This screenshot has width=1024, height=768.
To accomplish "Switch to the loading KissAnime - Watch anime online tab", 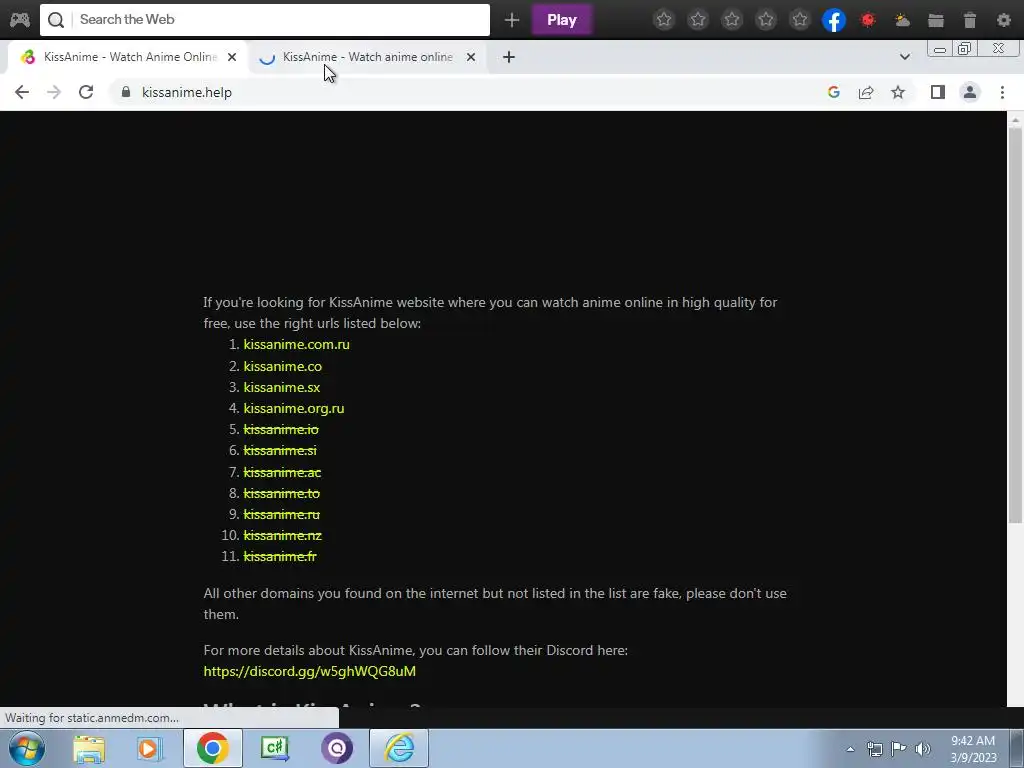I will tap(368, 57).
